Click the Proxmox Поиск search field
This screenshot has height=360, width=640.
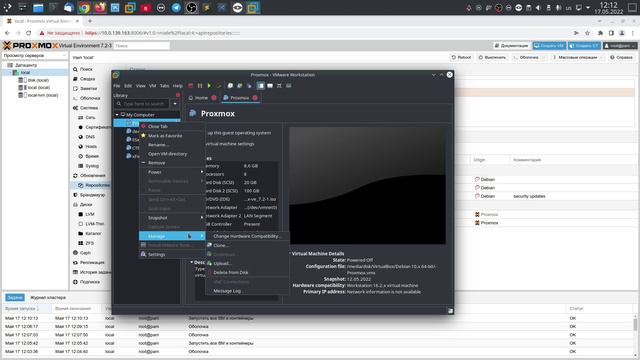click(x=142, y=46)
